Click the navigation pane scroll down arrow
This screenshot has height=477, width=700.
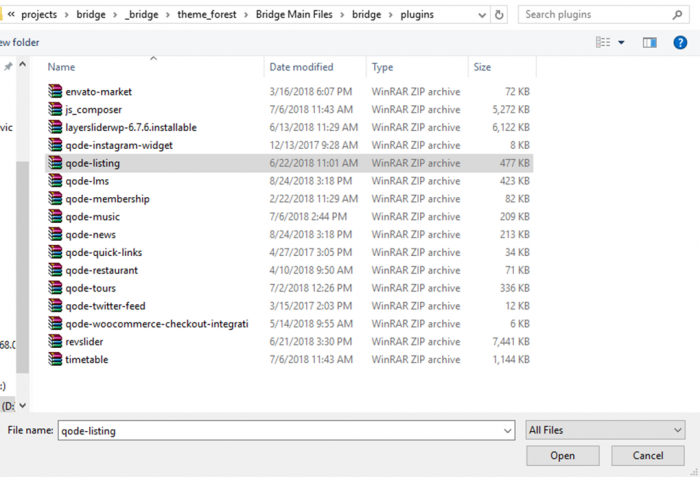click(x=23, y=406)
